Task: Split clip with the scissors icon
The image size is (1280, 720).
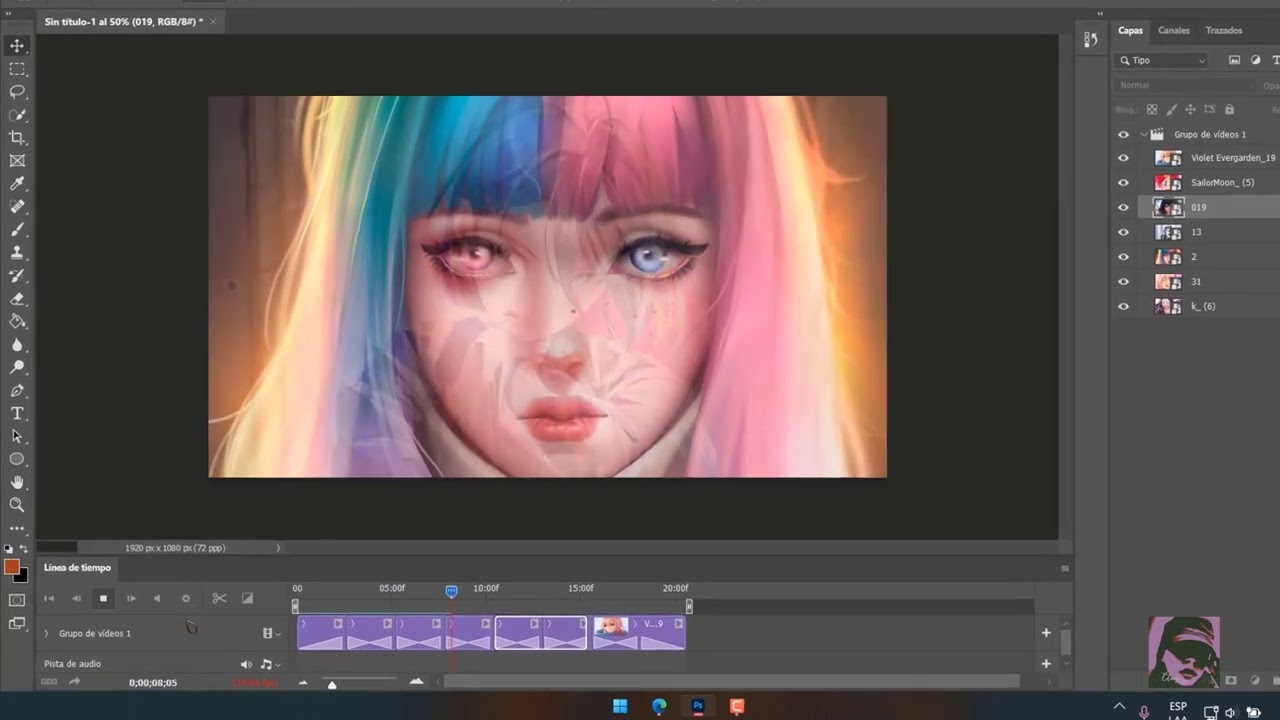Action: (x=219, y=598)
